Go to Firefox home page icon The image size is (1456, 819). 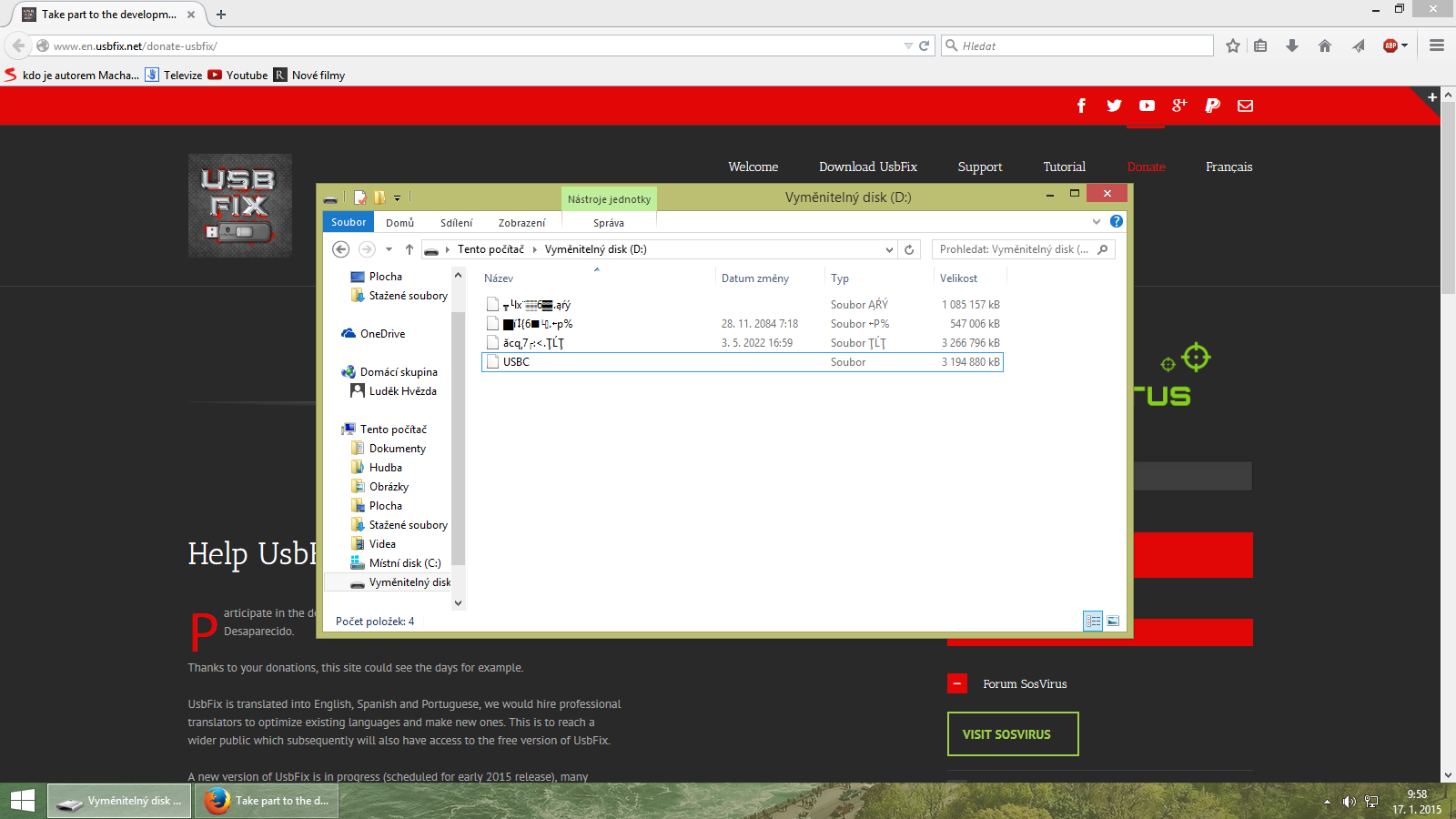point(1325,45)
